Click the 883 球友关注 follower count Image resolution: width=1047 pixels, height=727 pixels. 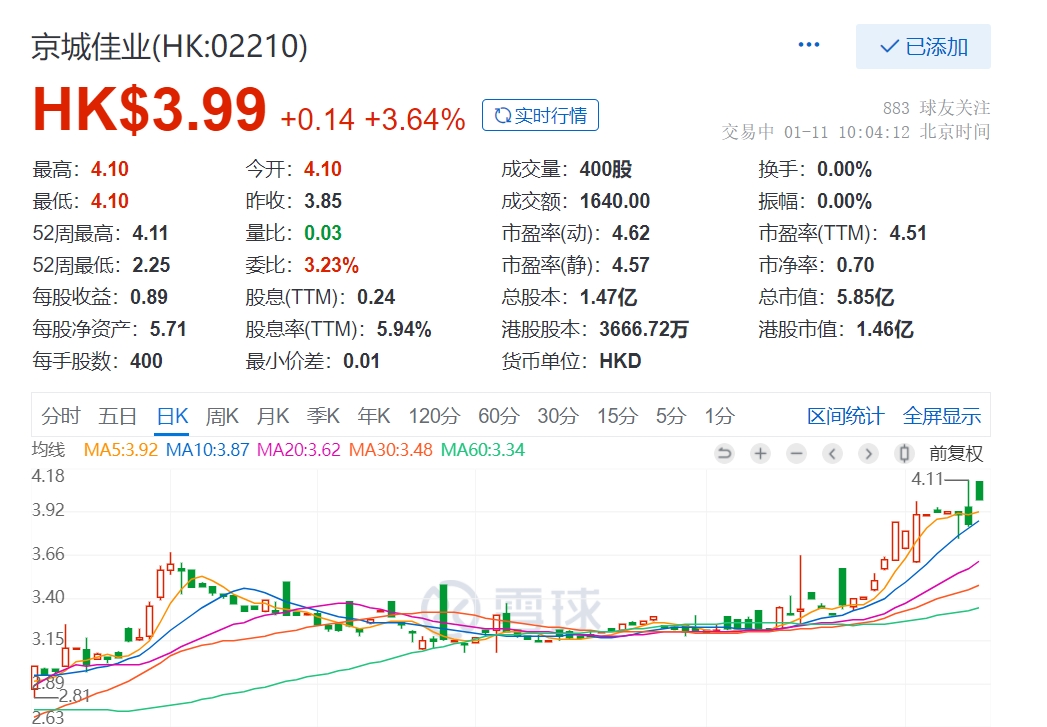(936, 107)
